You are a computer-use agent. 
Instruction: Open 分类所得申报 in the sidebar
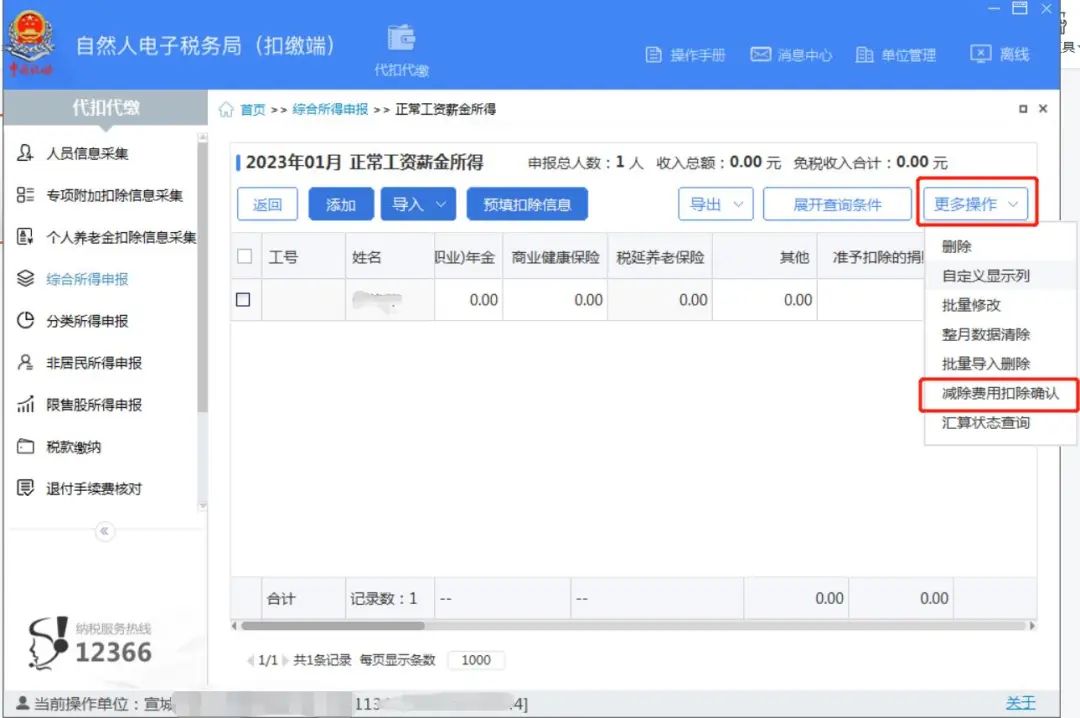[x=87, y=320]
